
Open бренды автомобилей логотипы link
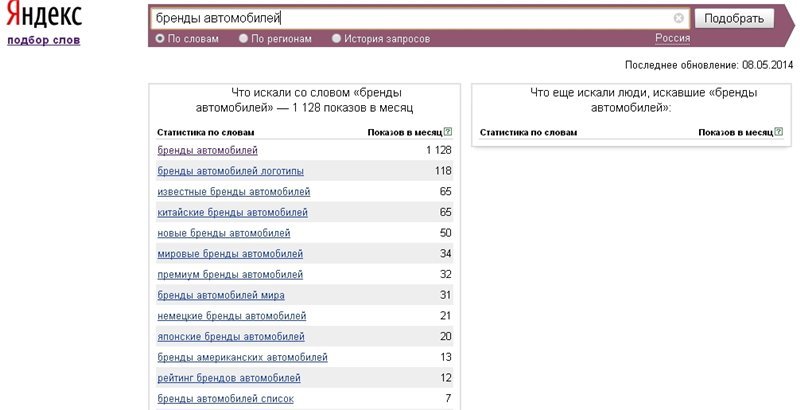point(231,171)
